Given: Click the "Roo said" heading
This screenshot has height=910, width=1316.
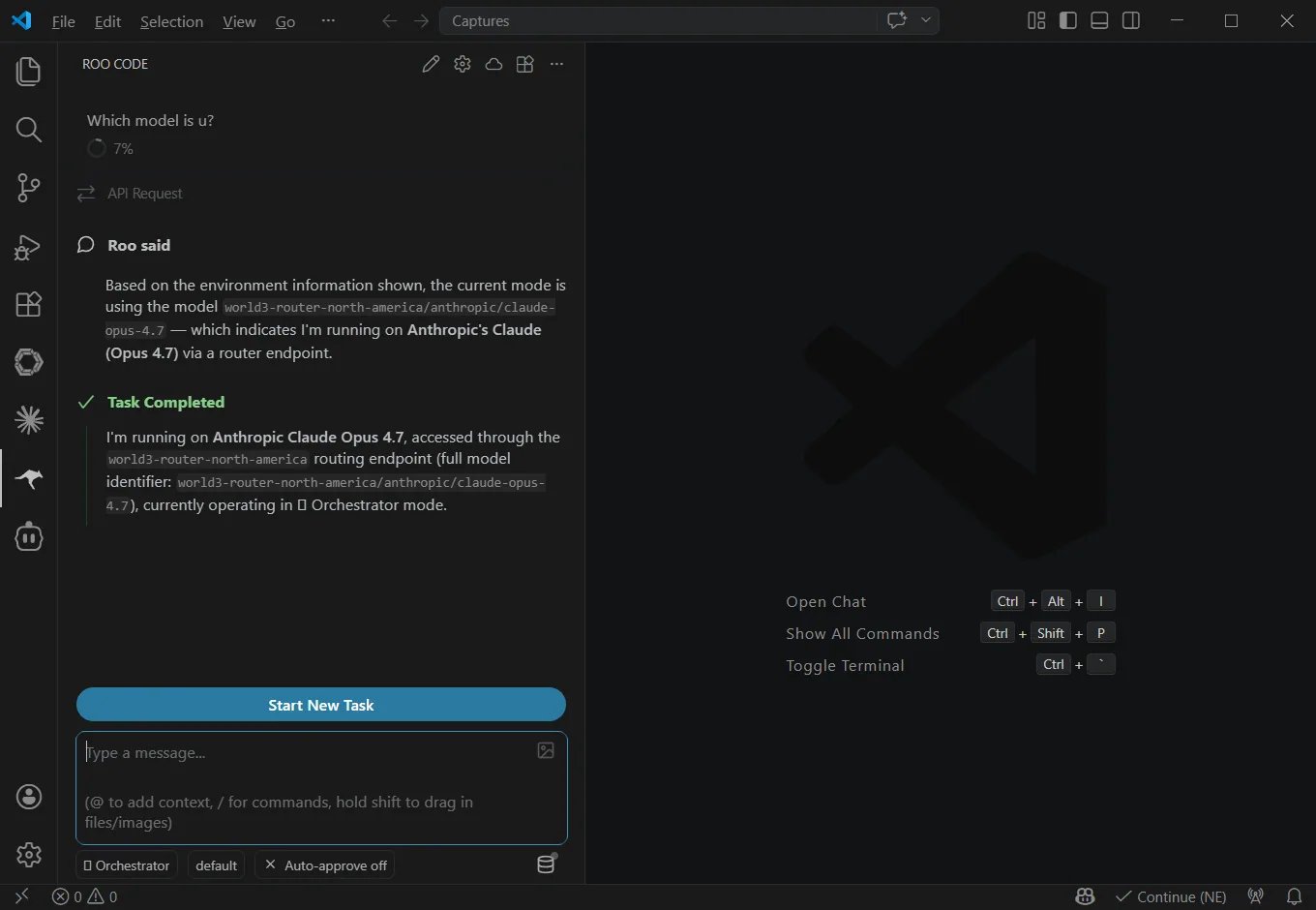Looking at the screenshot, I should click(x=139, y=246).
